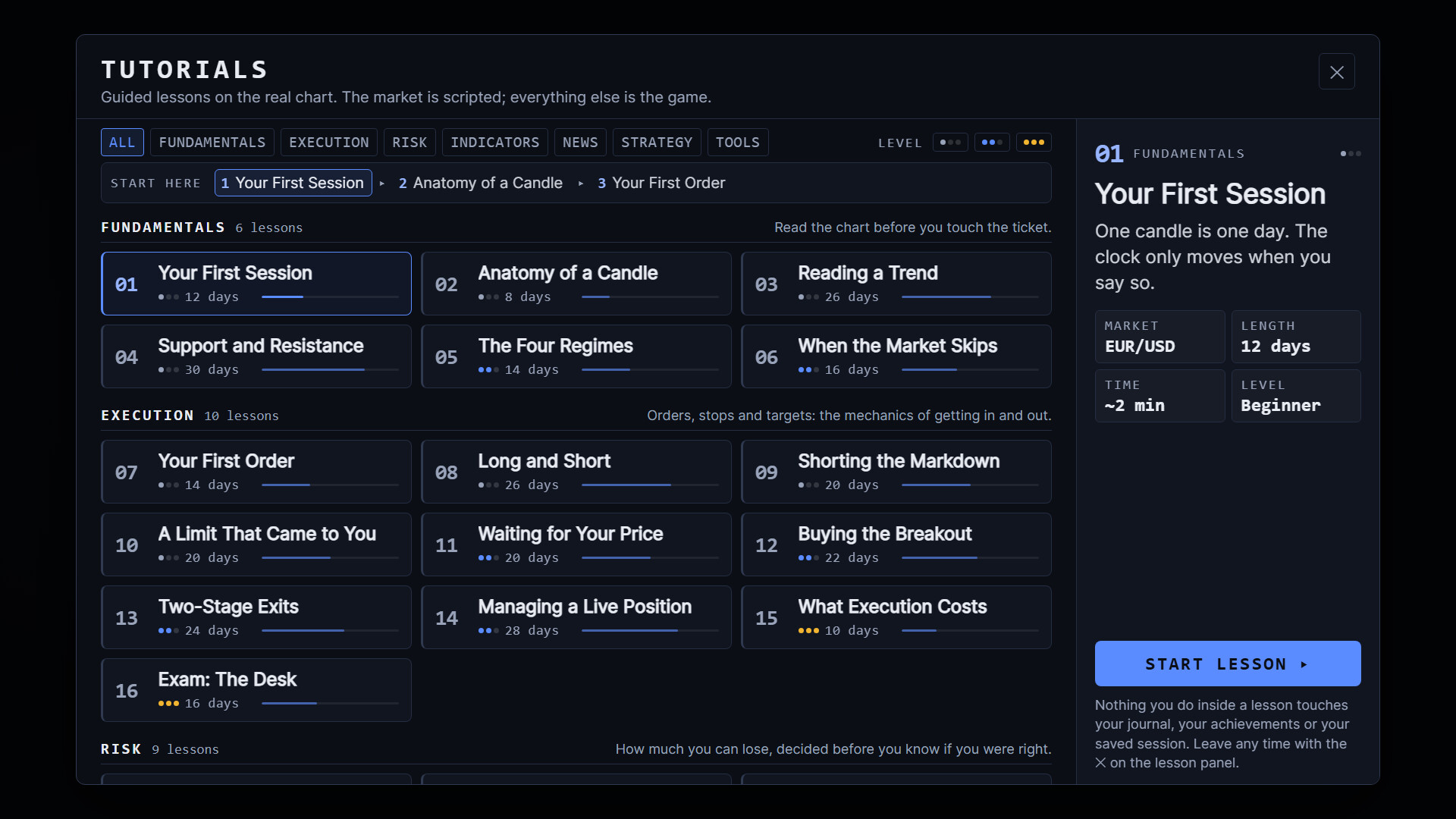Screen dimensions: 1456x819
Task: Select lesson 05 The Four Regimes
Action: pos(576,356)
